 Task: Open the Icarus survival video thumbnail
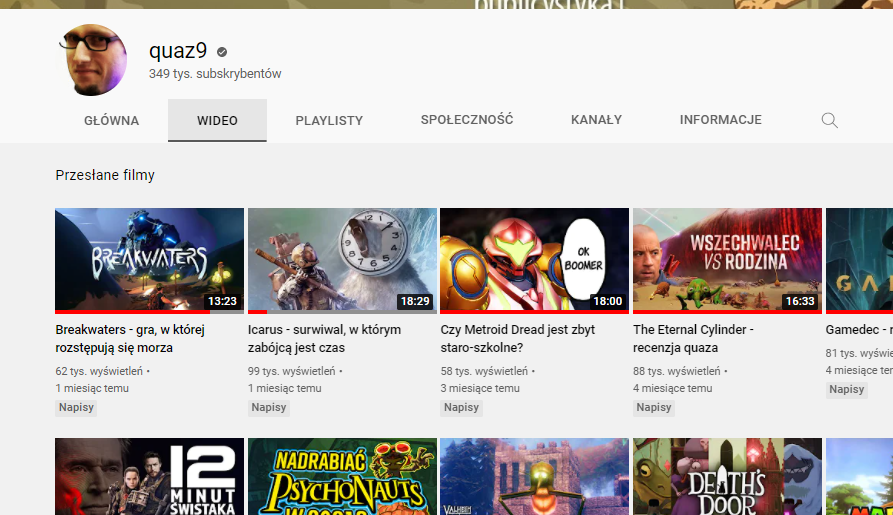pyautogui.click(x=342, y=260)
